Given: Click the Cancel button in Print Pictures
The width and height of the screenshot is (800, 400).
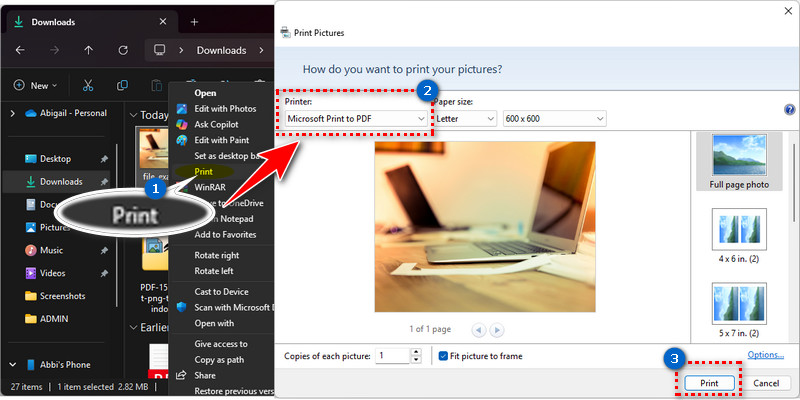Looking at the screenshot, I should pyautogui.click(x=766, y=383).
